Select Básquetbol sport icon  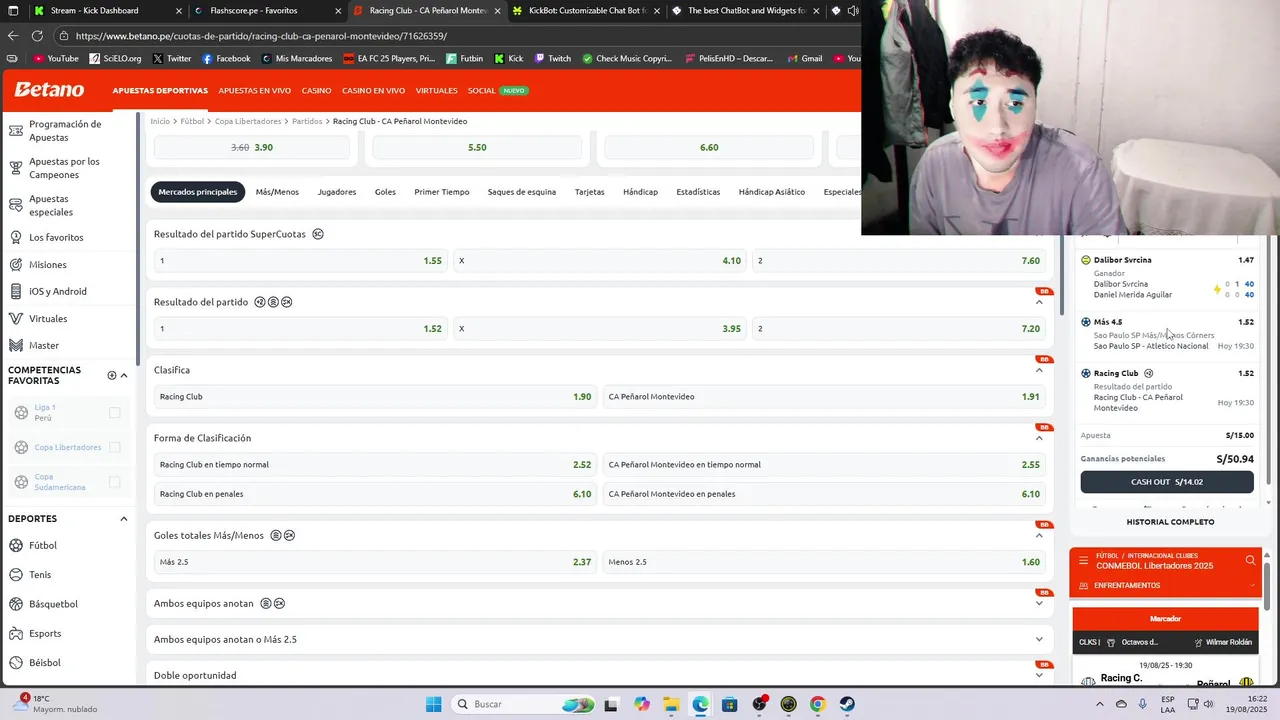click(x=16, y=604)
